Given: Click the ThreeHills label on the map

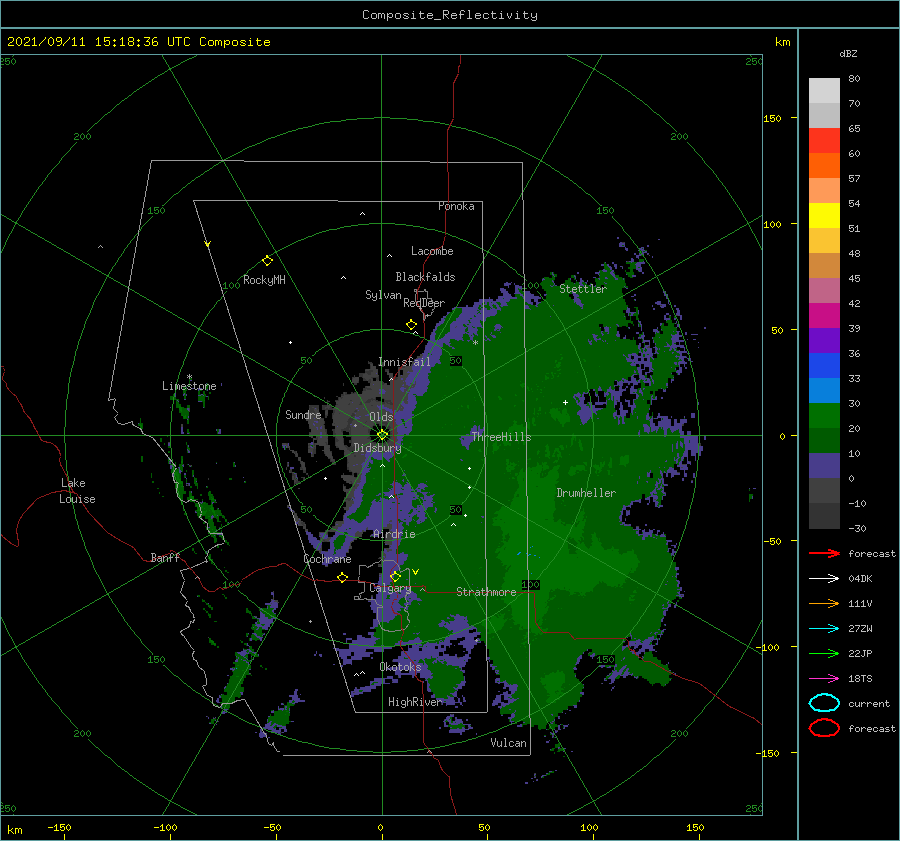Looking at the screenshot, I should coord(501,437).
